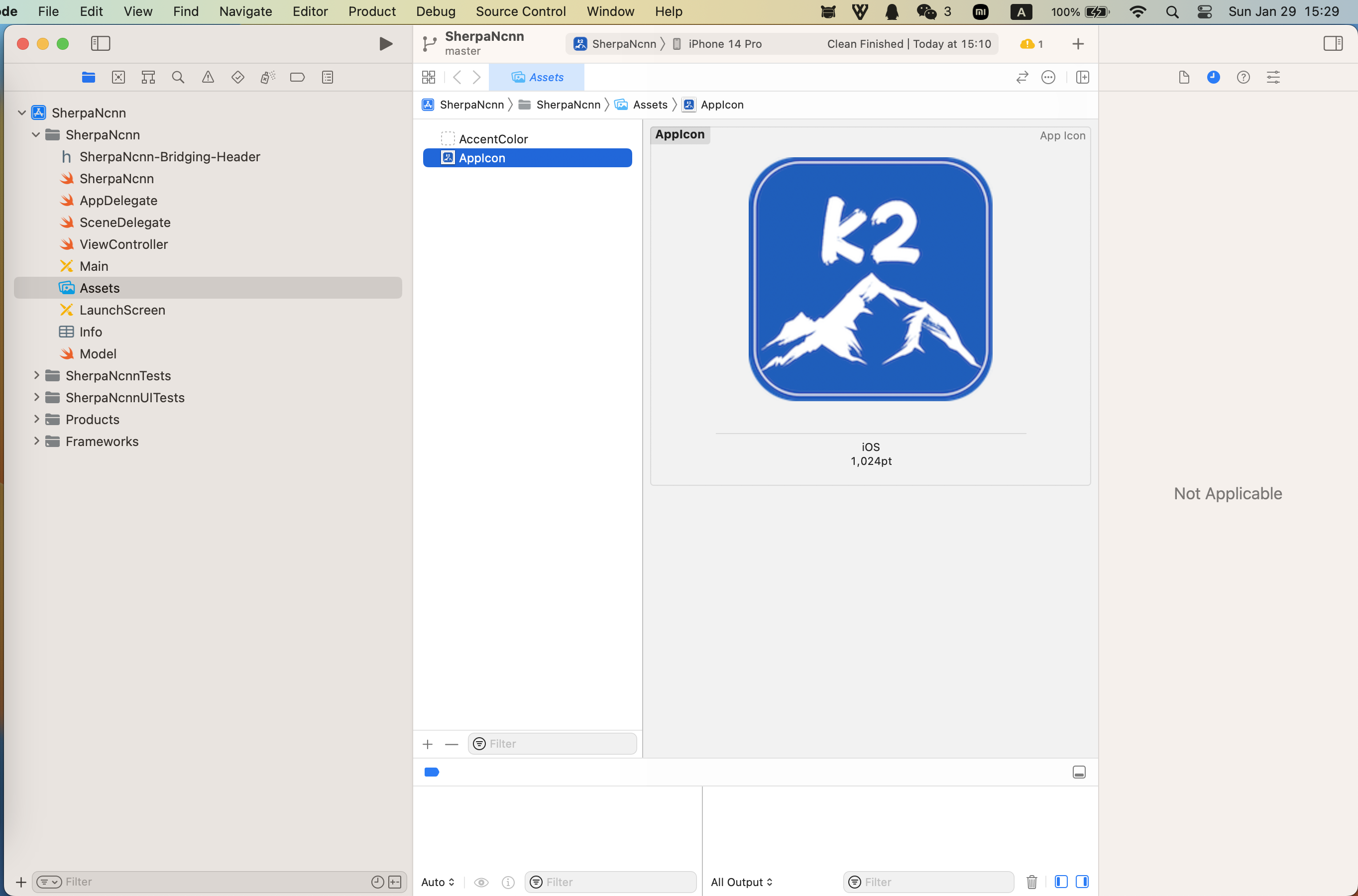Select the Assets editor tab
Viewport: 1358px width, 896px height.
(x=537, y=77)
